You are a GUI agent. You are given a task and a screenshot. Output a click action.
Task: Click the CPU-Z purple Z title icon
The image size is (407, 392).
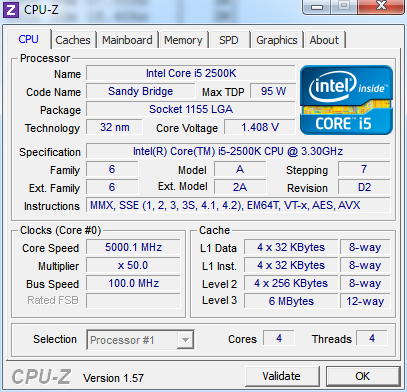(11, 10)
